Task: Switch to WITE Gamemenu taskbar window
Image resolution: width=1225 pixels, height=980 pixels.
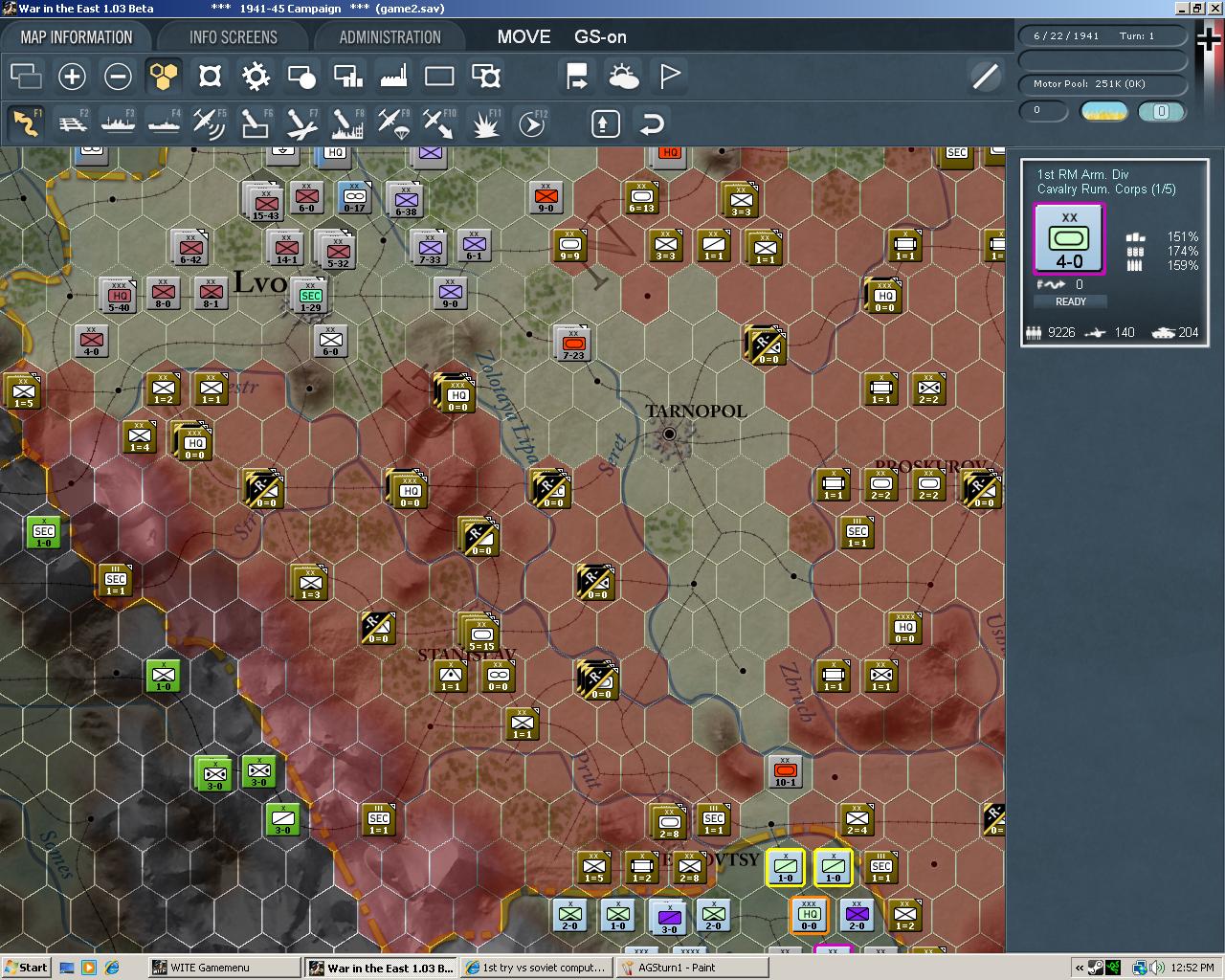Action: point(225,968)
